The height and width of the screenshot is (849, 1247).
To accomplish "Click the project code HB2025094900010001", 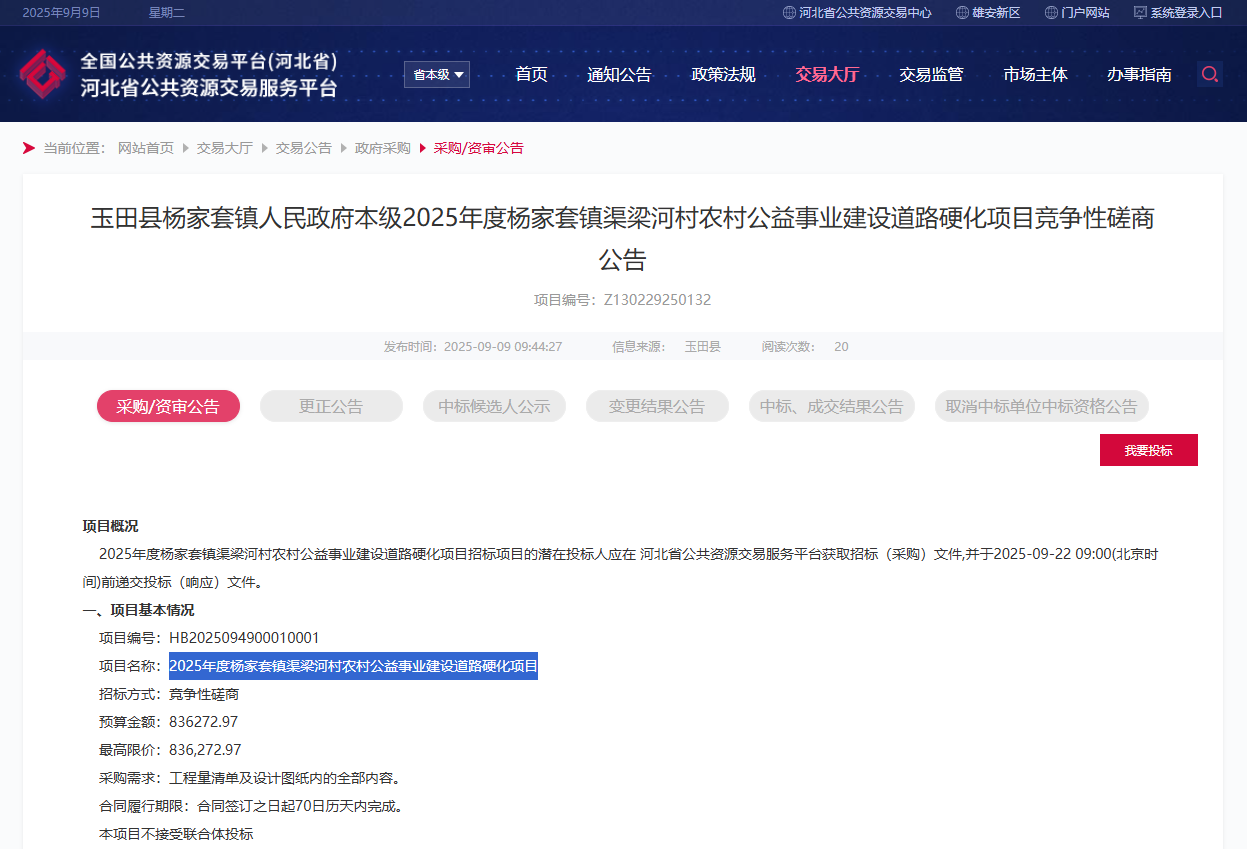I will 244,638.
